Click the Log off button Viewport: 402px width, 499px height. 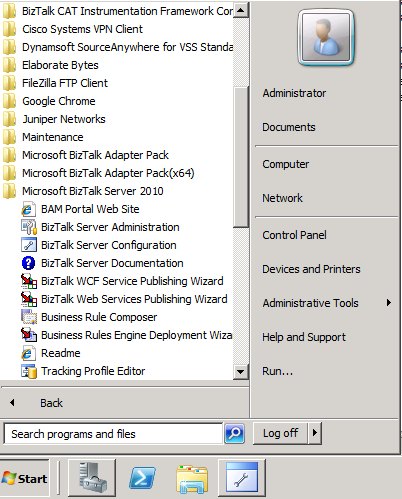pos(280,433)
